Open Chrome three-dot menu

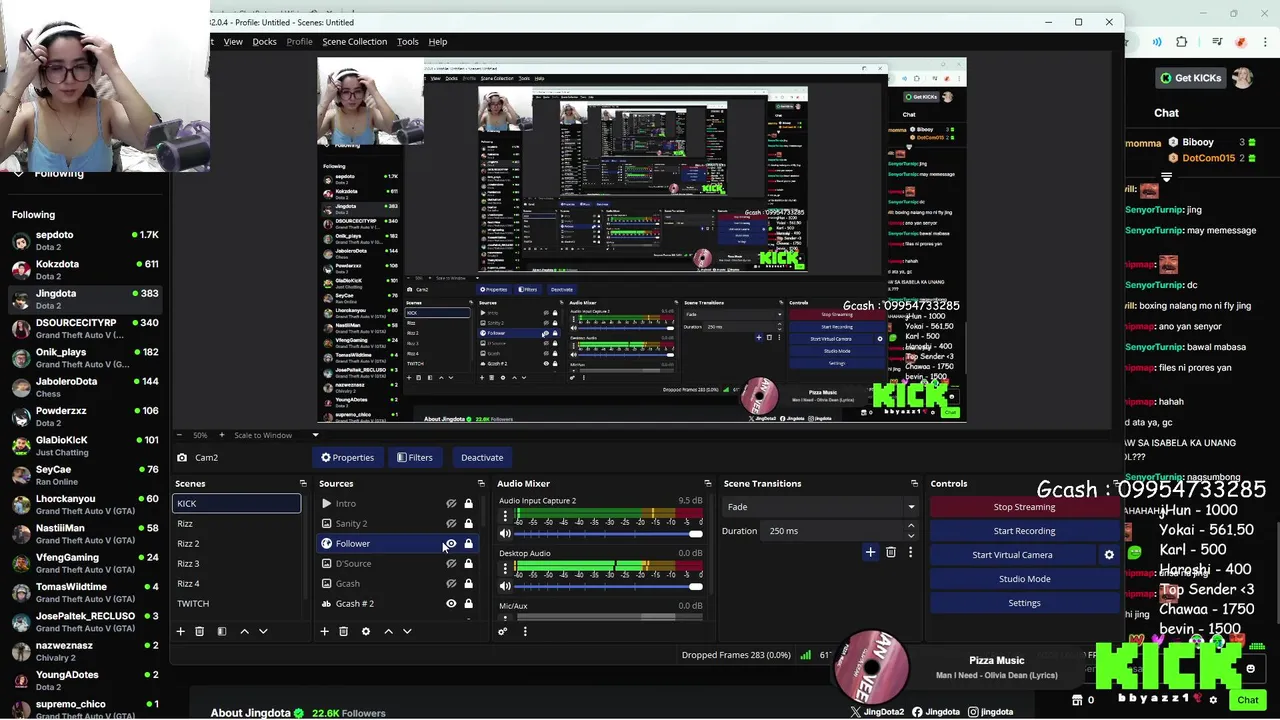[1266, 42]
